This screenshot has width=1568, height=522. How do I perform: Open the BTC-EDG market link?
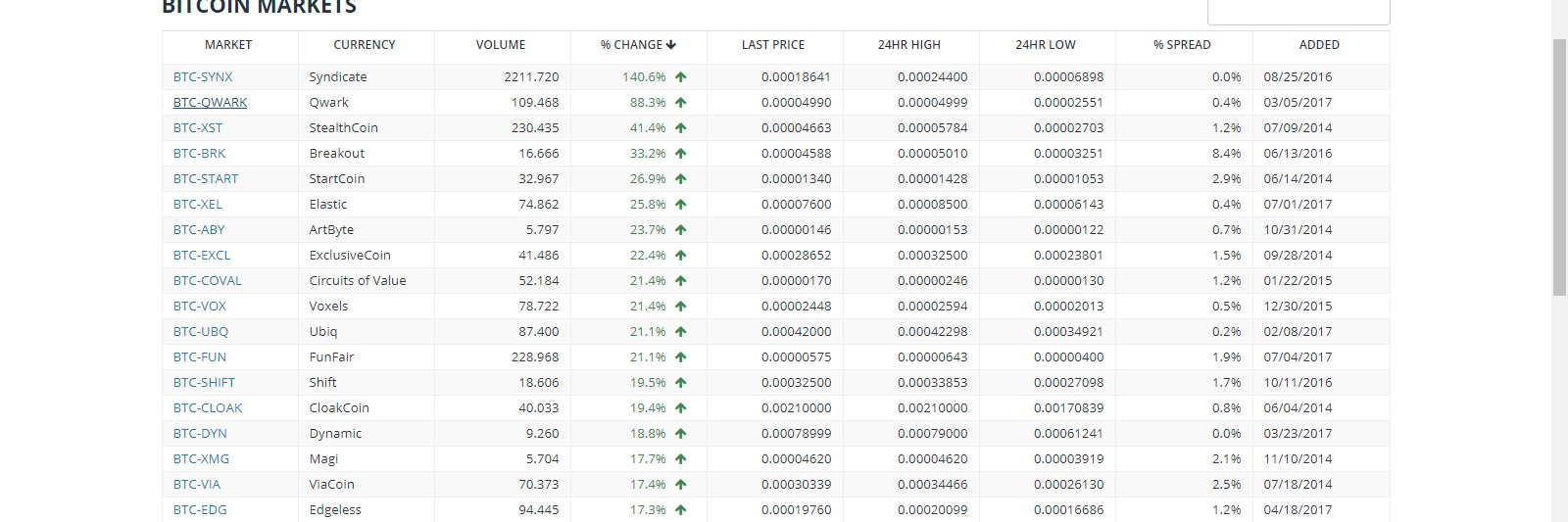(200, 509)
